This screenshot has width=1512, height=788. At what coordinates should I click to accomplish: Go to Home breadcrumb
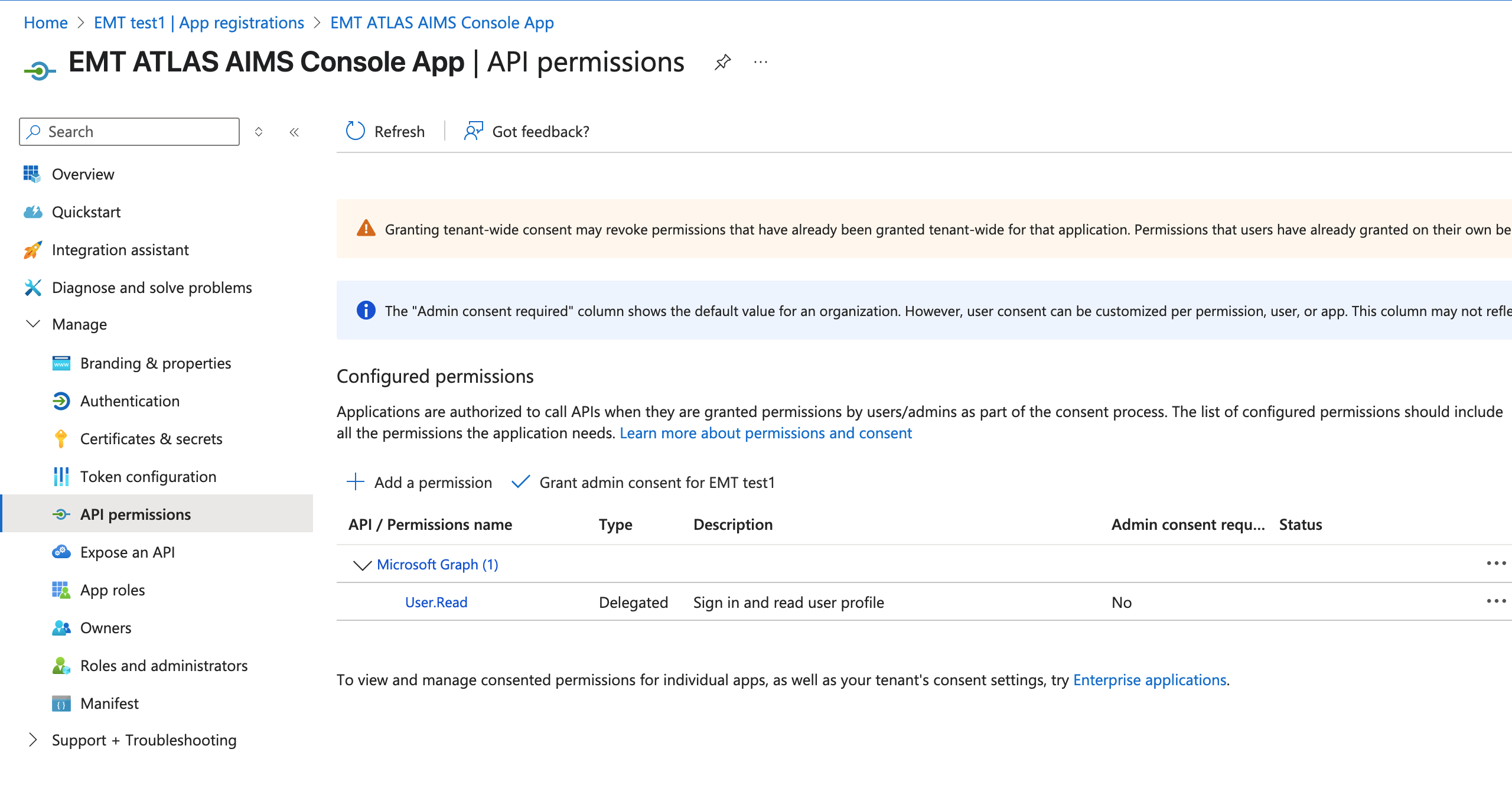coord(45,22)
